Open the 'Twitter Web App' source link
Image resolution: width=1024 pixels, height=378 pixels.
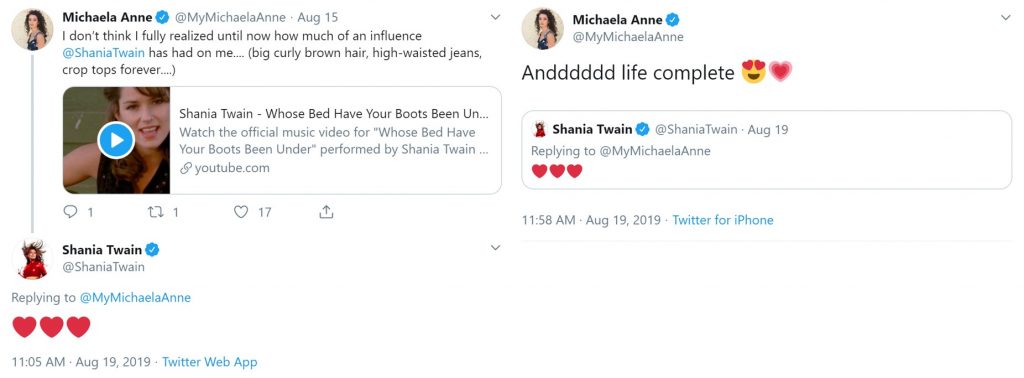click(210, 362)
